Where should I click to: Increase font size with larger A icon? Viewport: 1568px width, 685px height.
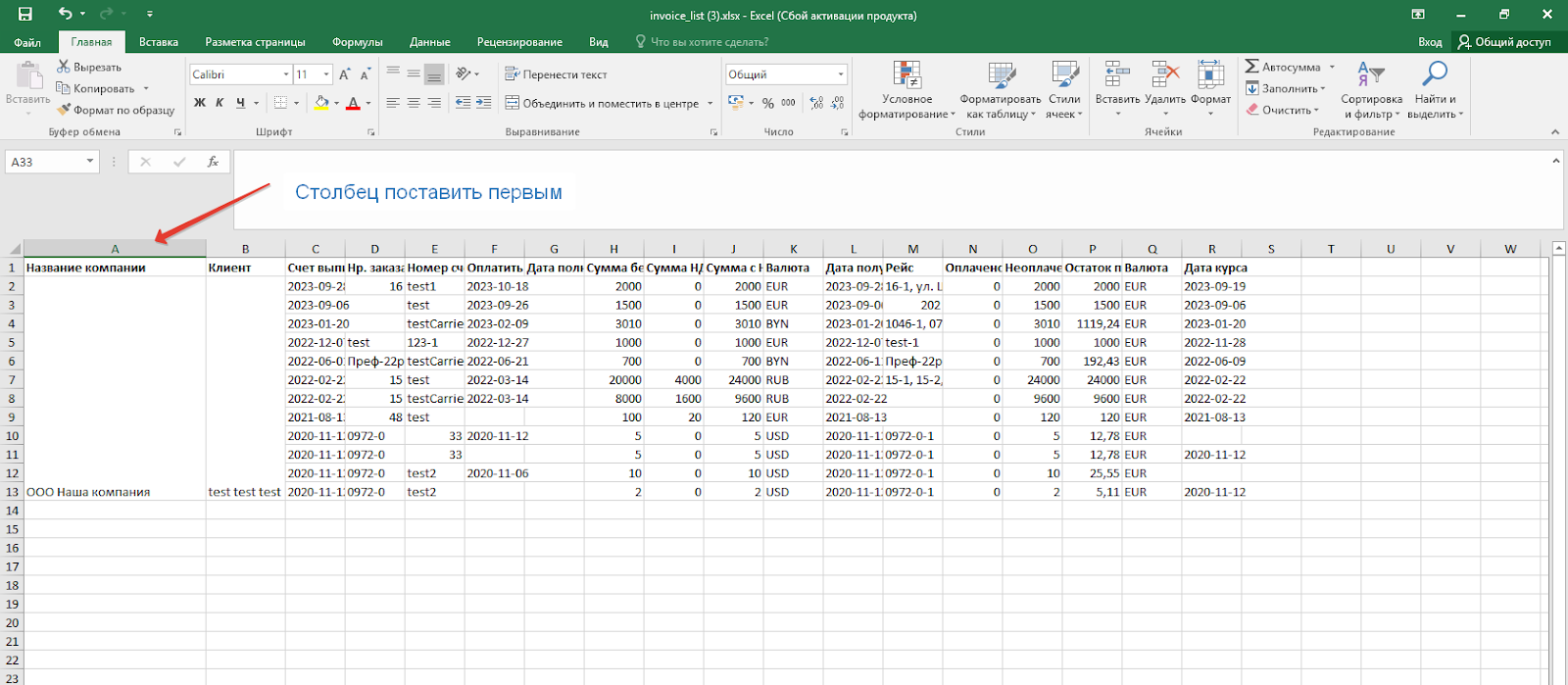click(x=344, y=74)
